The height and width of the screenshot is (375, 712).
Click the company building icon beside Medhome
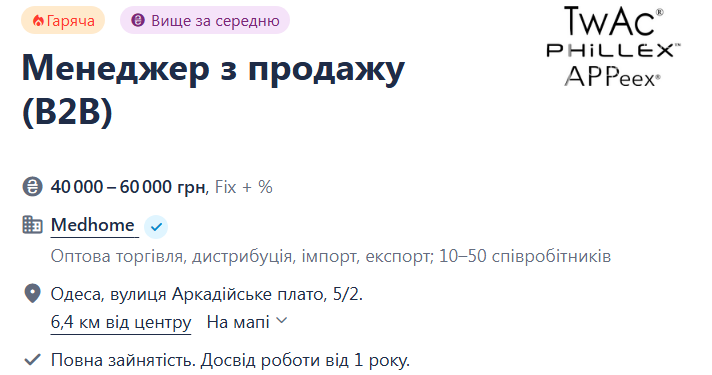click(32, 225)
